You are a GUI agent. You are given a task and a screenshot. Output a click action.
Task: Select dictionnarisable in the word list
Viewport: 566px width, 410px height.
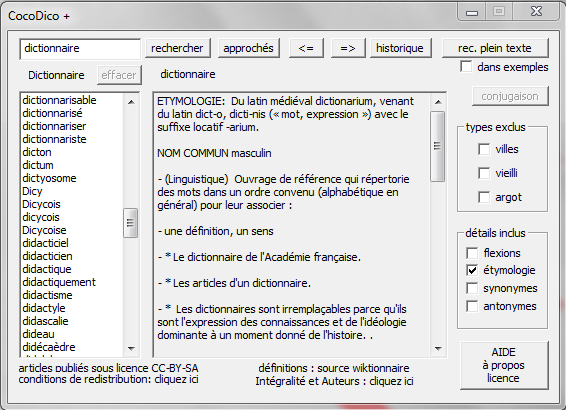59,100
